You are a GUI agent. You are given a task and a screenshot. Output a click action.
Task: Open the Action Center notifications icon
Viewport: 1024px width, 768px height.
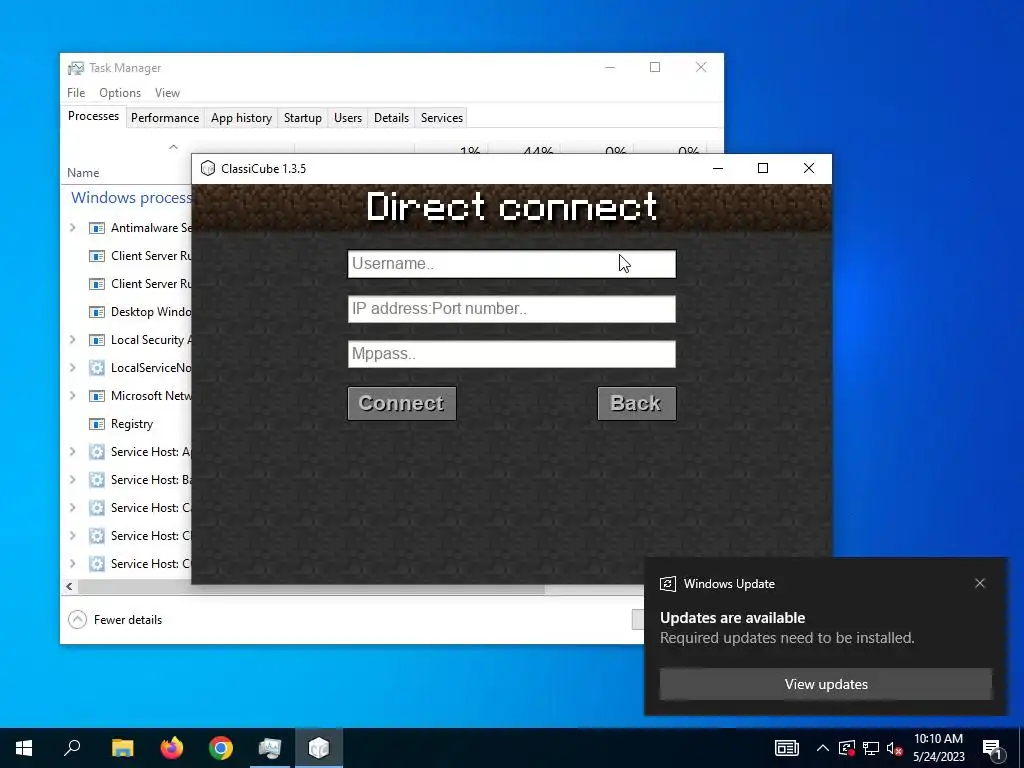992,748
